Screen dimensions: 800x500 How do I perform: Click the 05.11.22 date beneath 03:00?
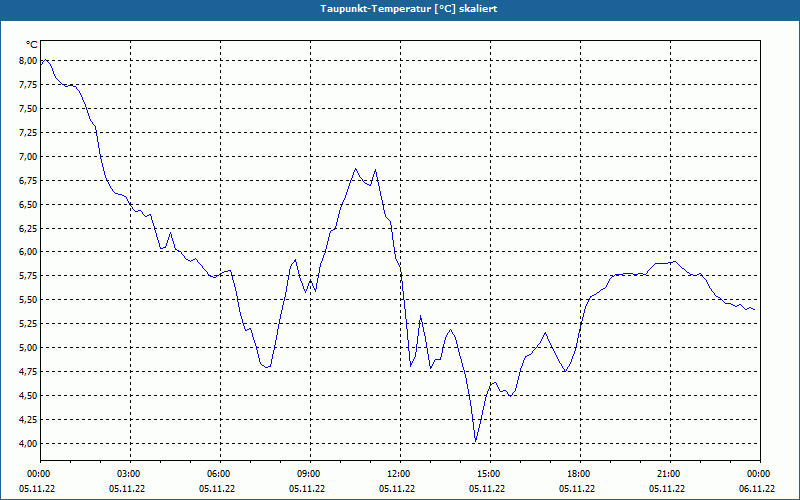(127, 489)
